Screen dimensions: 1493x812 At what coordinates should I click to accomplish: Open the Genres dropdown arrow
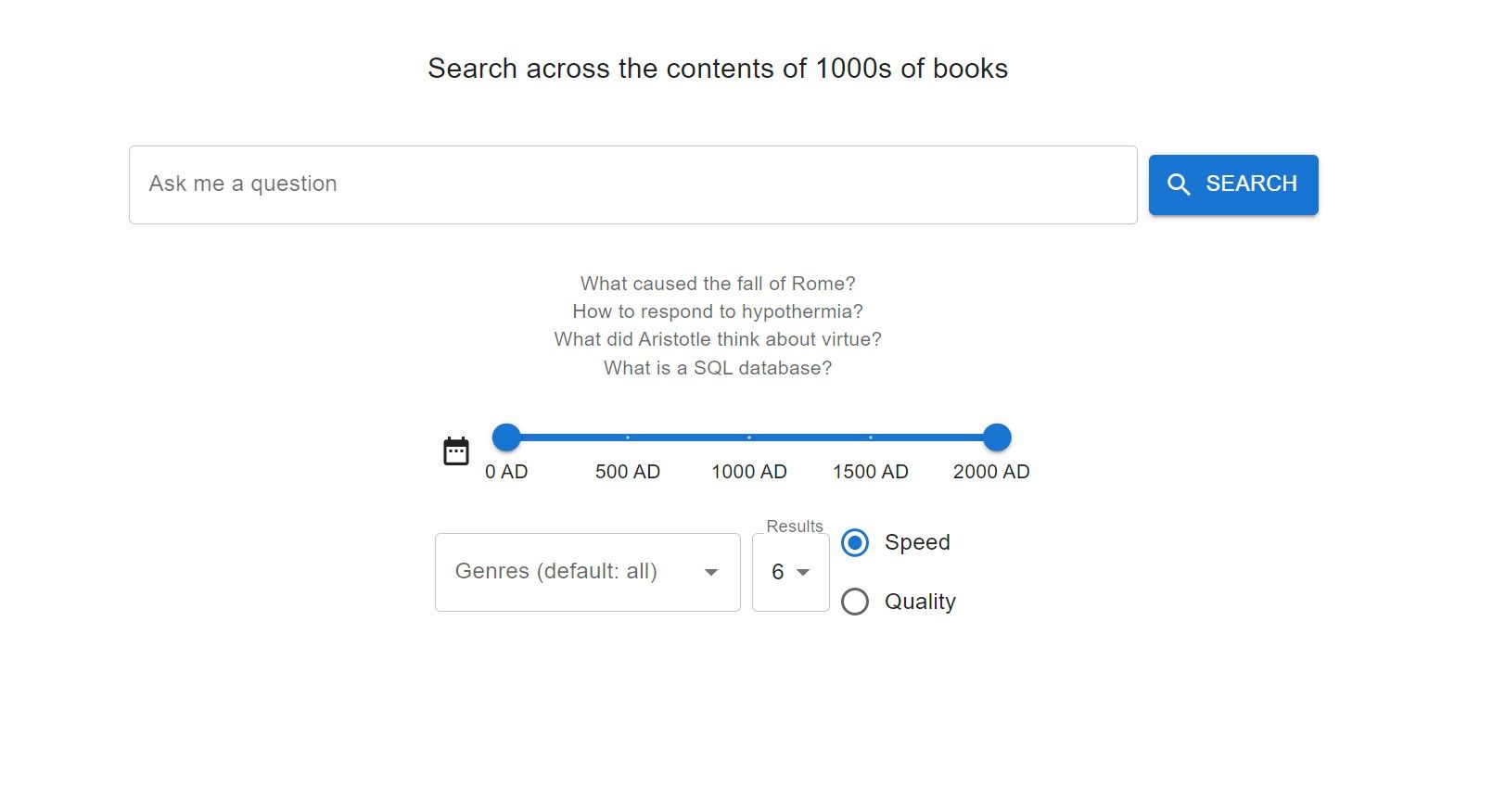(711, 573)
